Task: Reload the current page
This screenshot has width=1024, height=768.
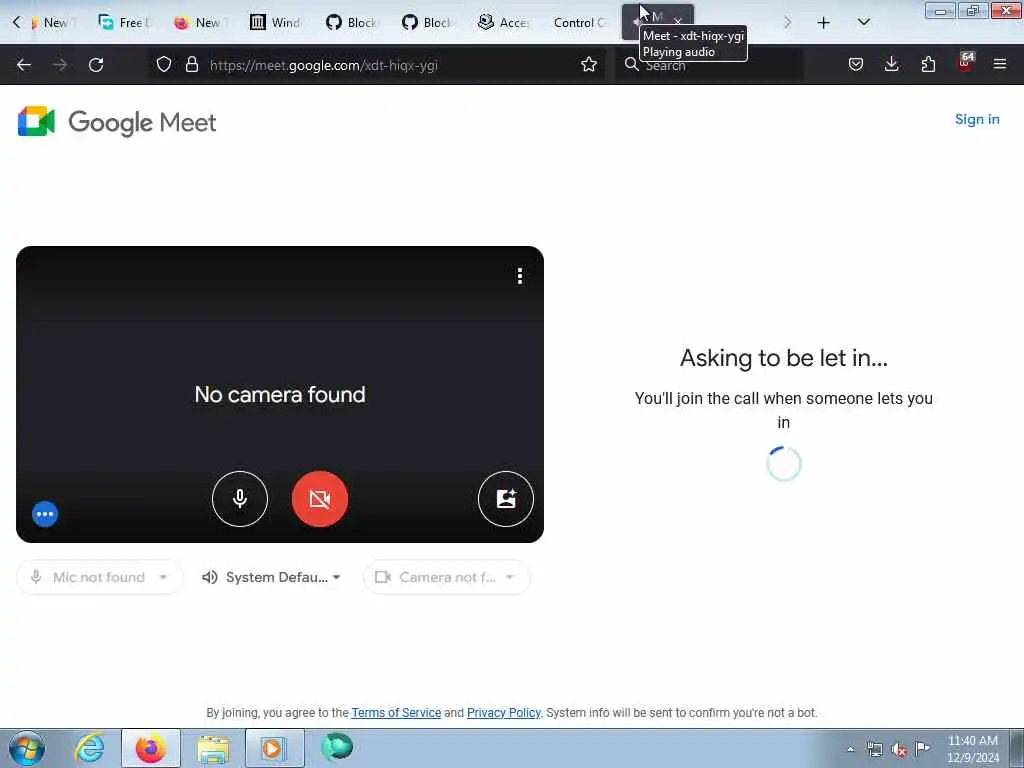Action: pyautogui.click(x=96, y=65)
